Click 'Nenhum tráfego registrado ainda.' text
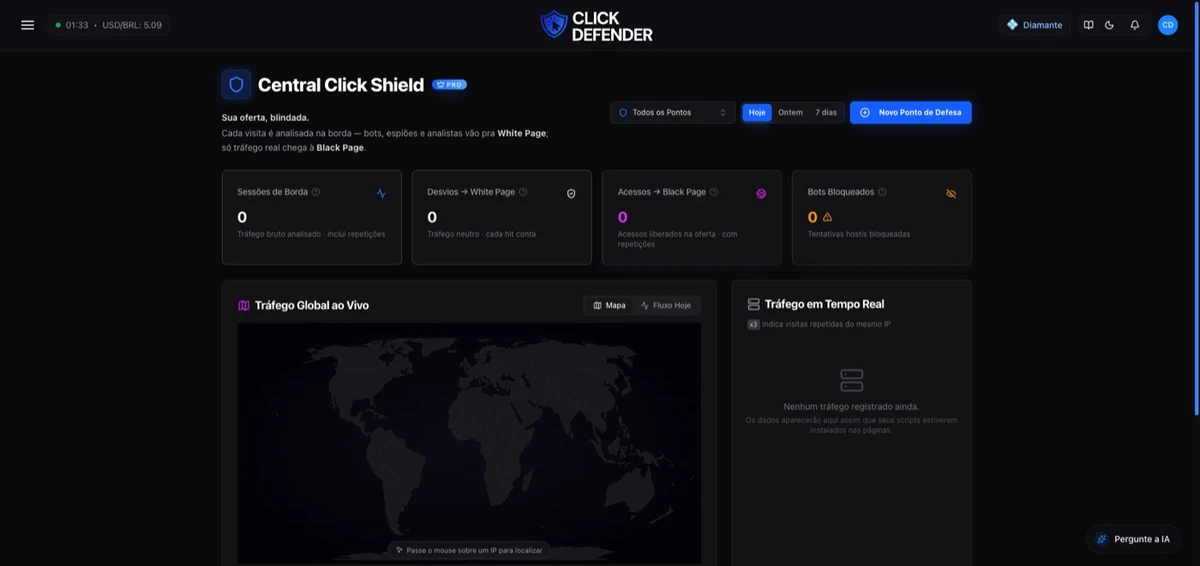The width and height of the screenshot is (1200, 566). point(851,407)
